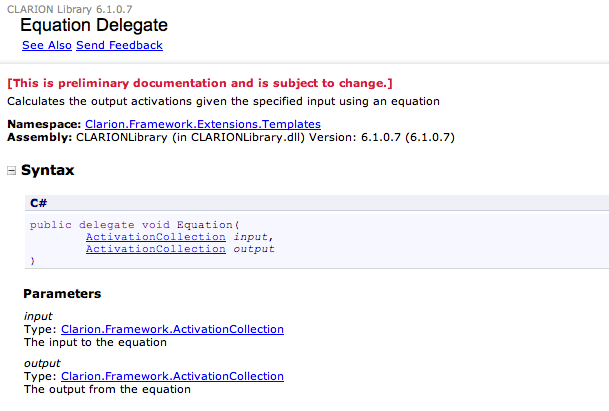Click the italic output parameter name
Screen dimensions: 609x411
click(x=42, y=363)
